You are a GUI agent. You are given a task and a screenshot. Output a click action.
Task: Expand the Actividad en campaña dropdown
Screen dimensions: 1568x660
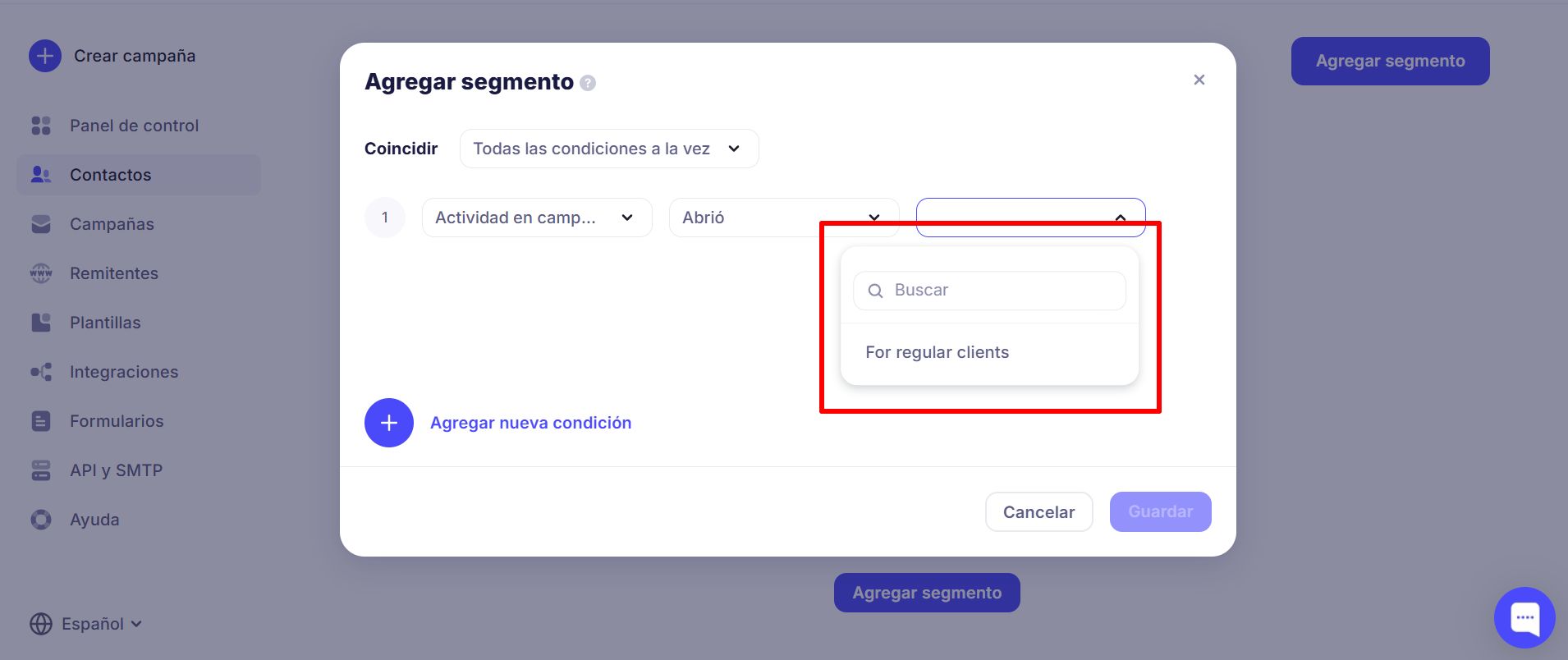click(536, 217)
